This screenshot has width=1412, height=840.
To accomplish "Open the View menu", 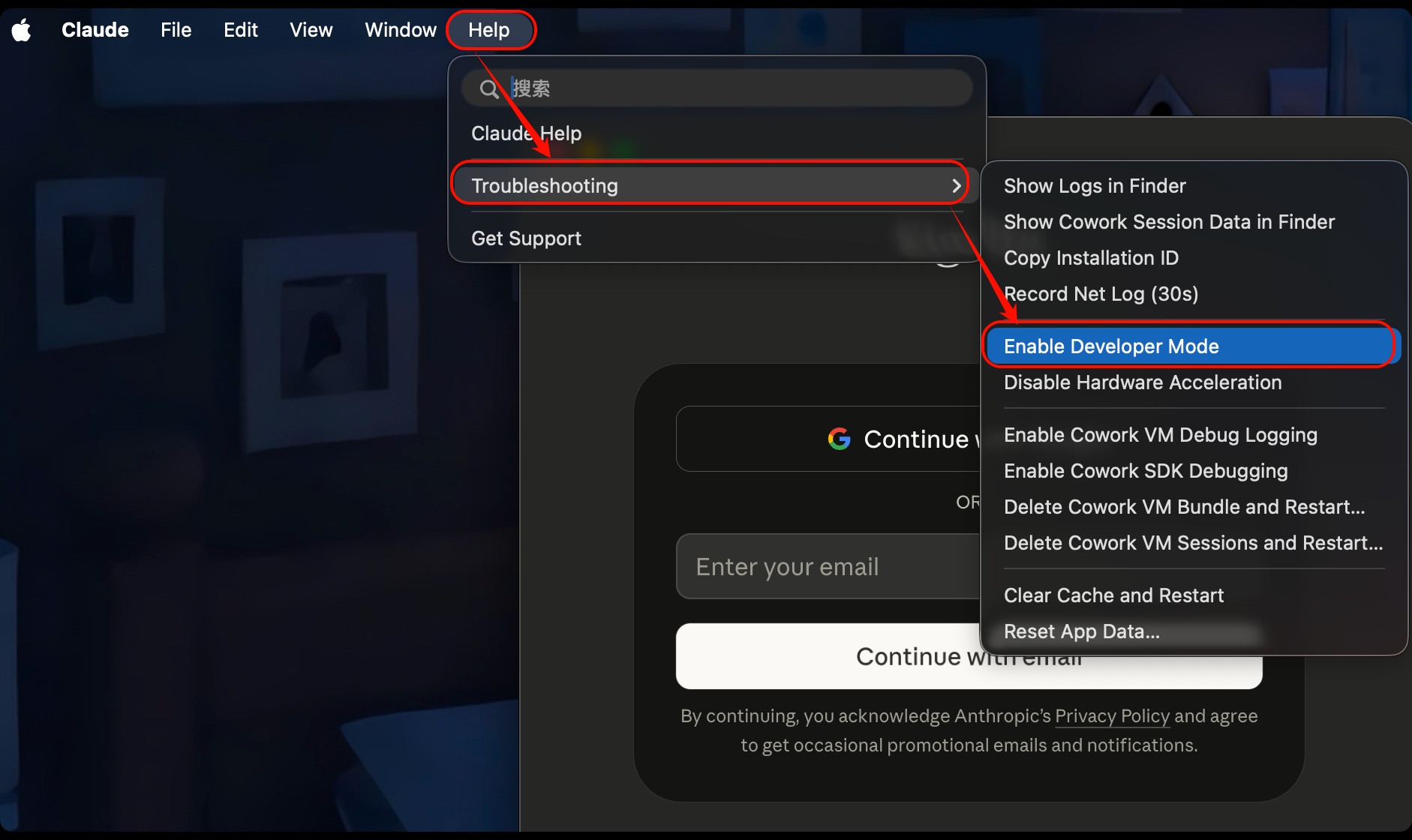I will coord(311,30).
